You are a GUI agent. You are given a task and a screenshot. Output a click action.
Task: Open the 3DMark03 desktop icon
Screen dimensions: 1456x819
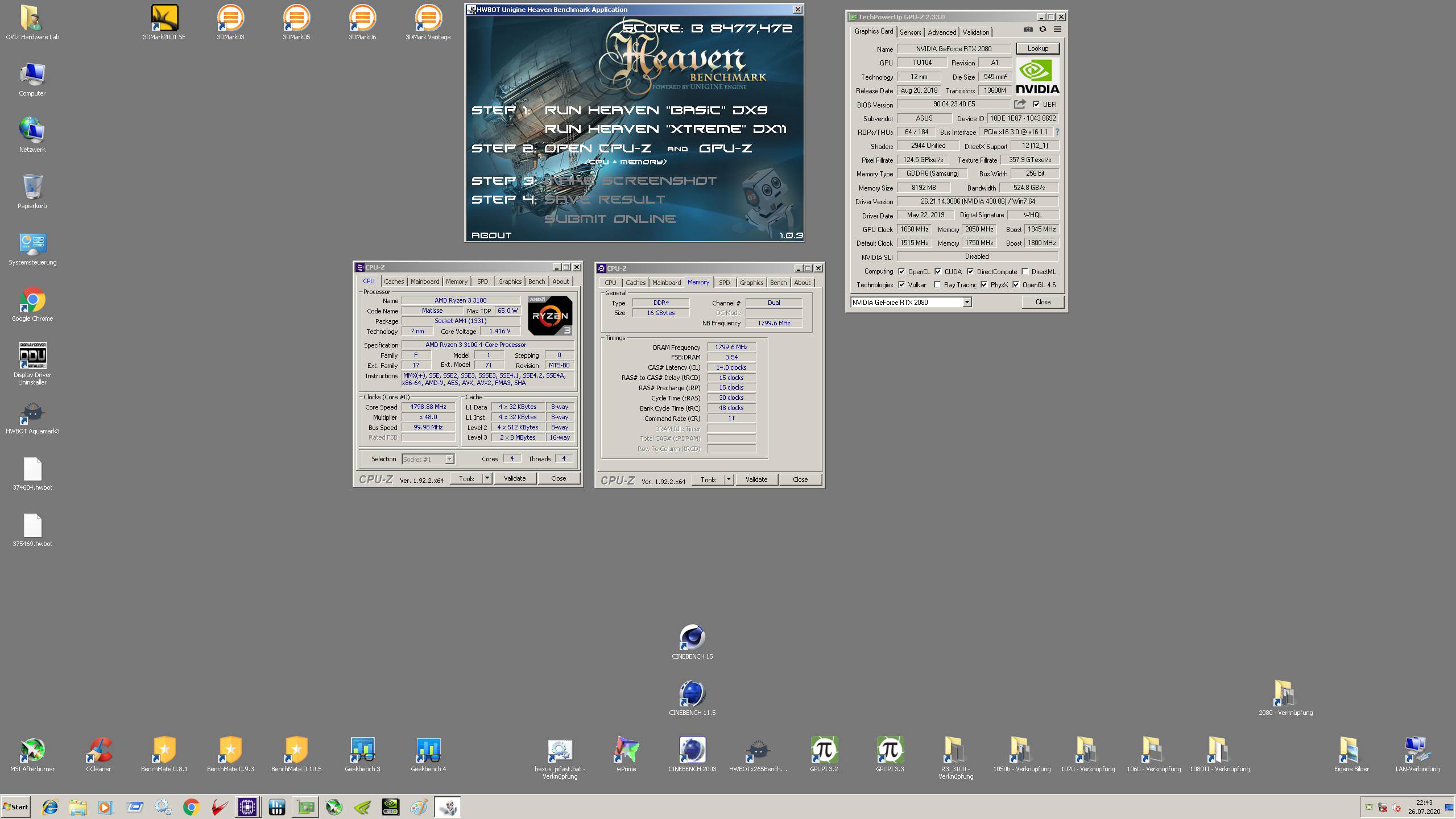coord(230,23)
